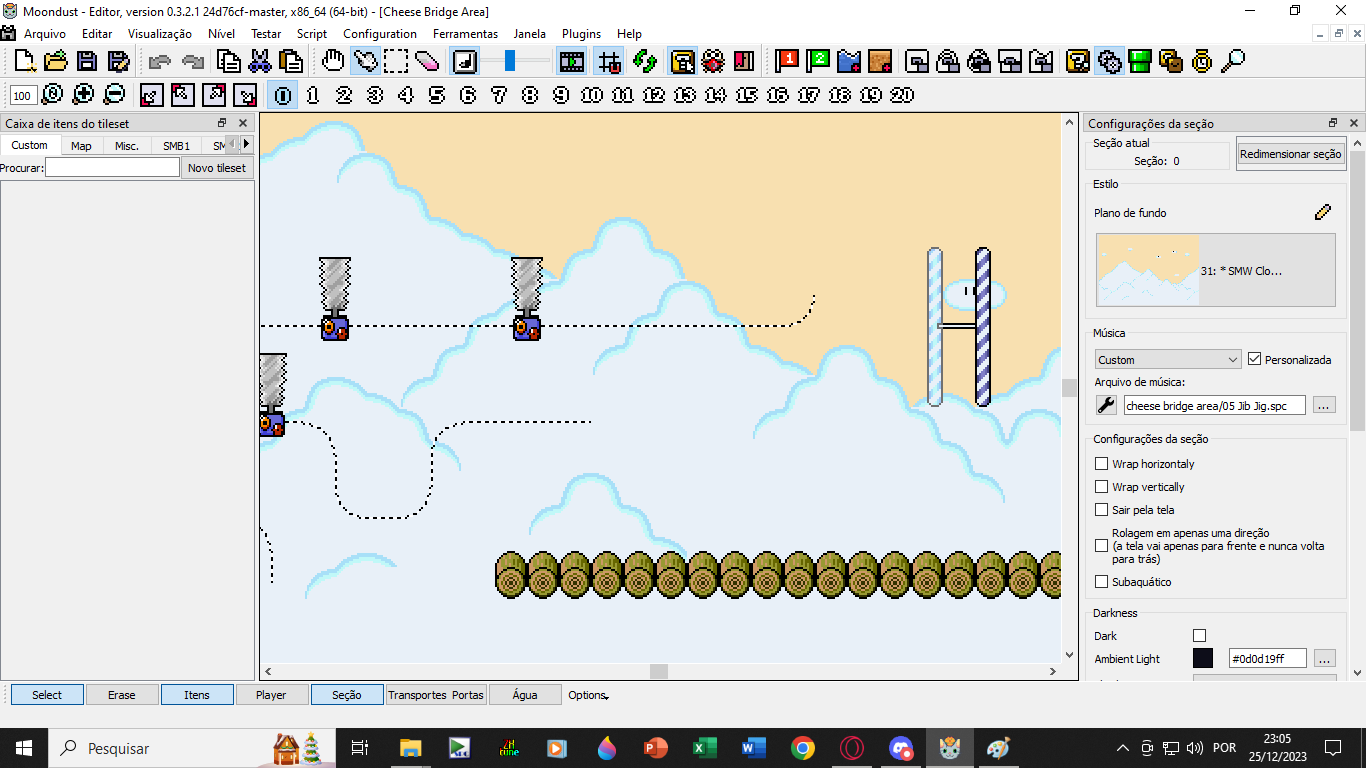Choose the rectangular selection tool
The image size is (1366, 768).
point(397,61)
